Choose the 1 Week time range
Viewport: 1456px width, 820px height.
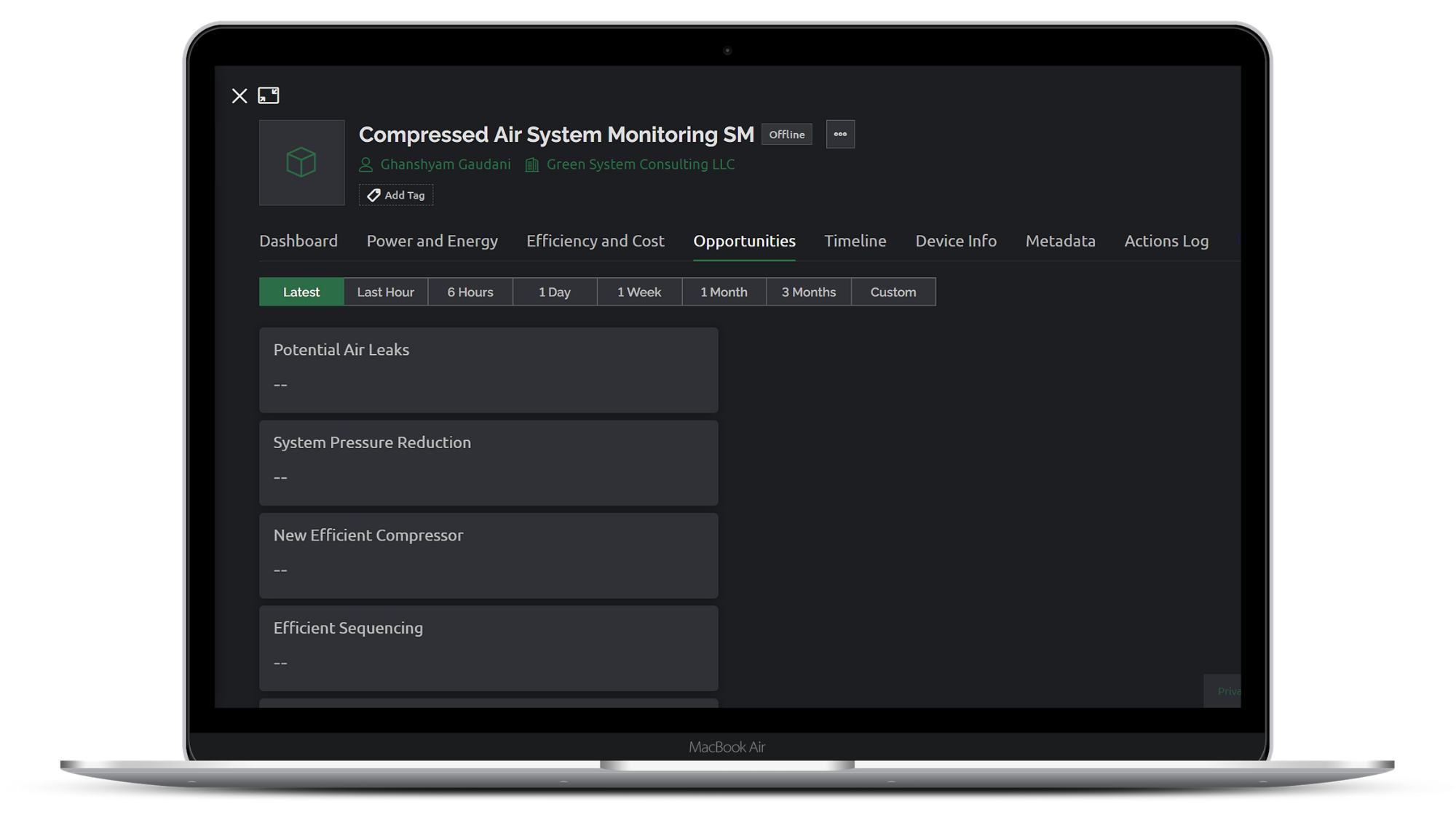click(x=638, y=292)
